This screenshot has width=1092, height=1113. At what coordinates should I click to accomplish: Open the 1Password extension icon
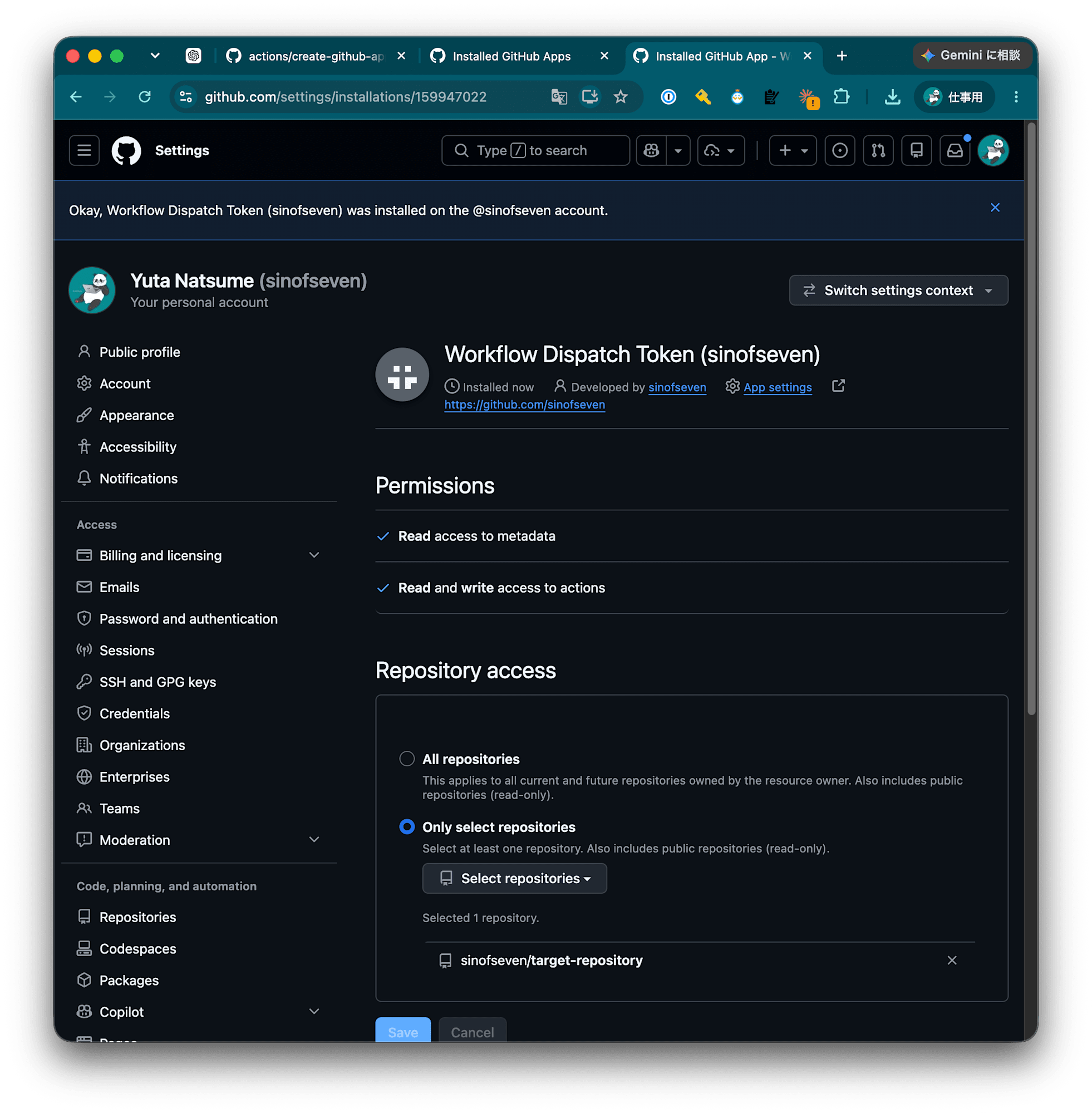point(668,97)
